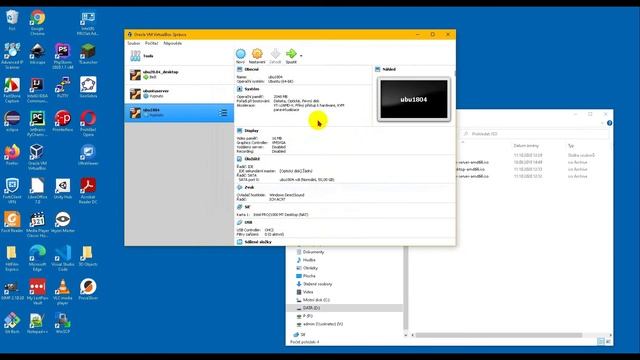
Task: Select DATA (D:) drive in Explorer
Action: click(x=345, y=308)
